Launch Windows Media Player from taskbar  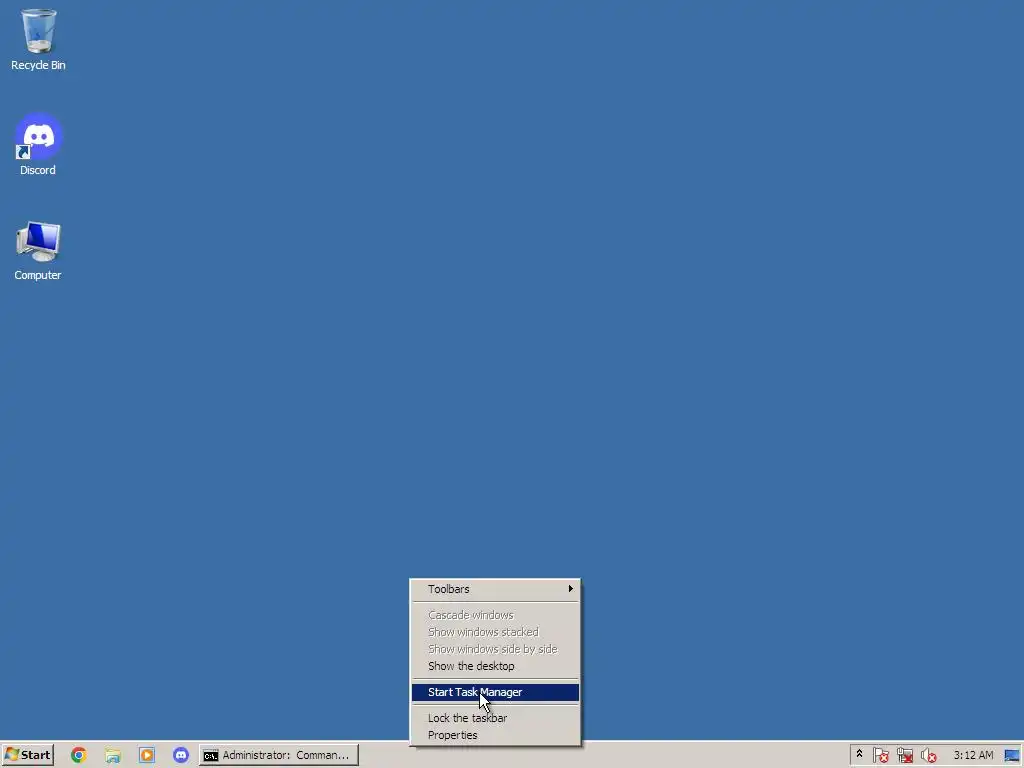pos(147,755)
